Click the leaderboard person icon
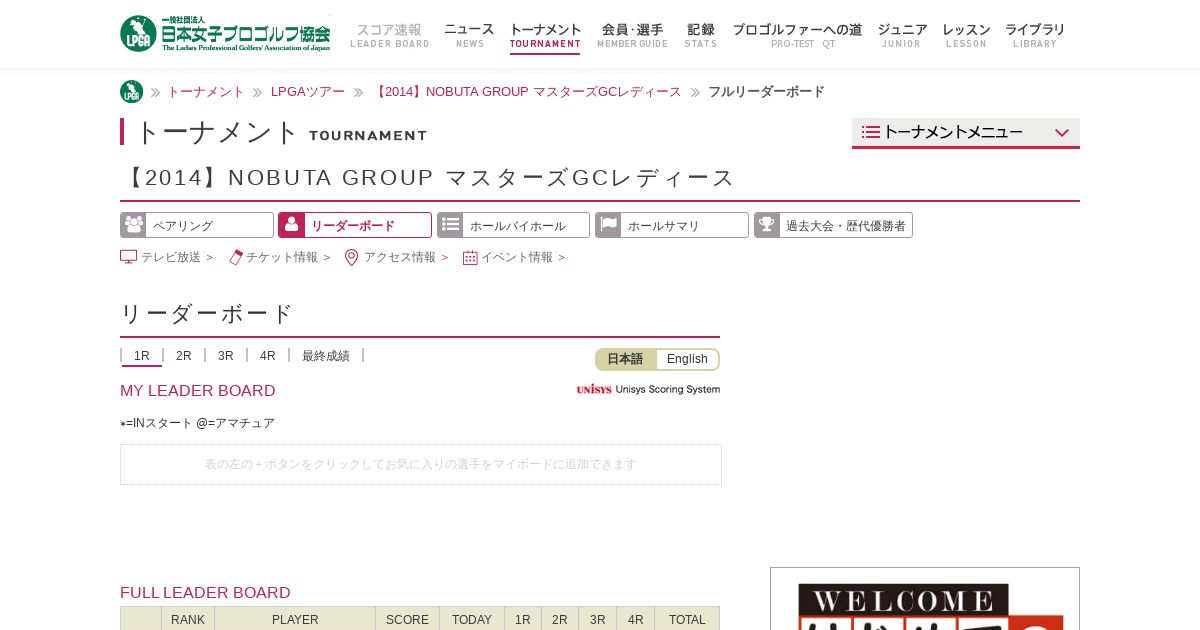This screenshot has width=1200, height=630. click(x=291, y=225)
